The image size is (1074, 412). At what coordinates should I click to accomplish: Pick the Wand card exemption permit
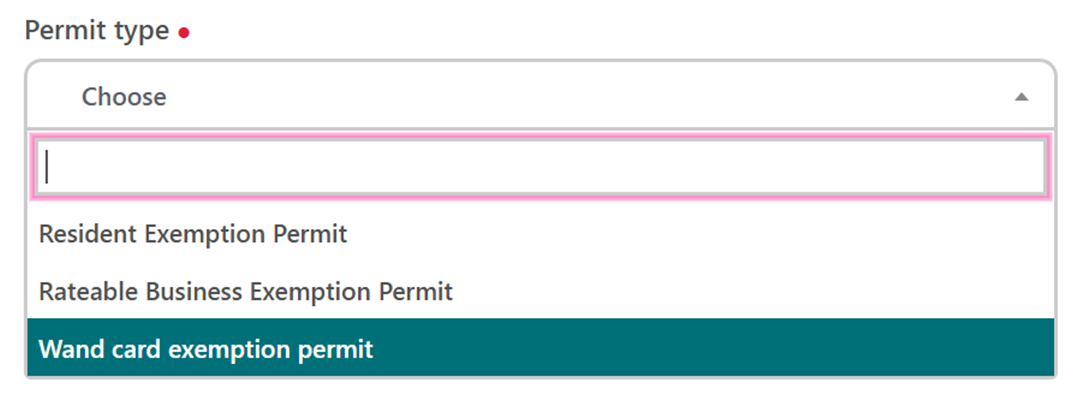[x=206, y=349]
